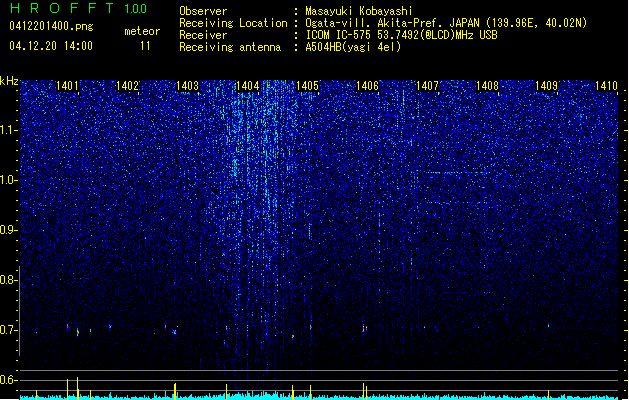Click the 1409 time axis marker

[x=547, y=85]
